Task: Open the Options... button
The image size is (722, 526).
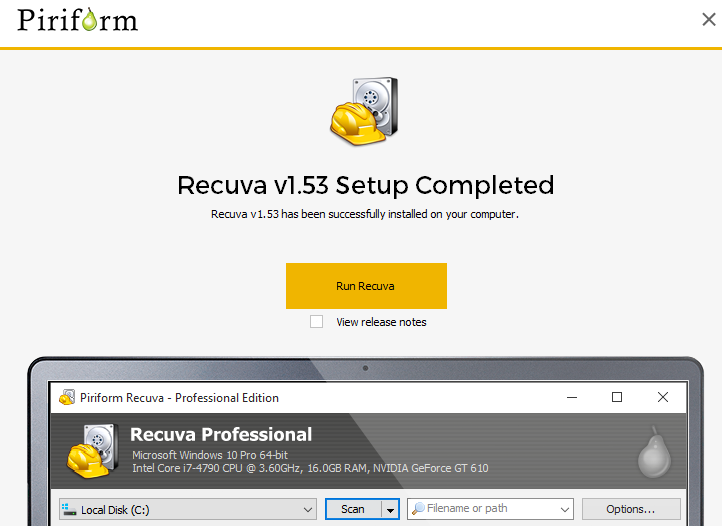Action: click(x=631, y=509)
